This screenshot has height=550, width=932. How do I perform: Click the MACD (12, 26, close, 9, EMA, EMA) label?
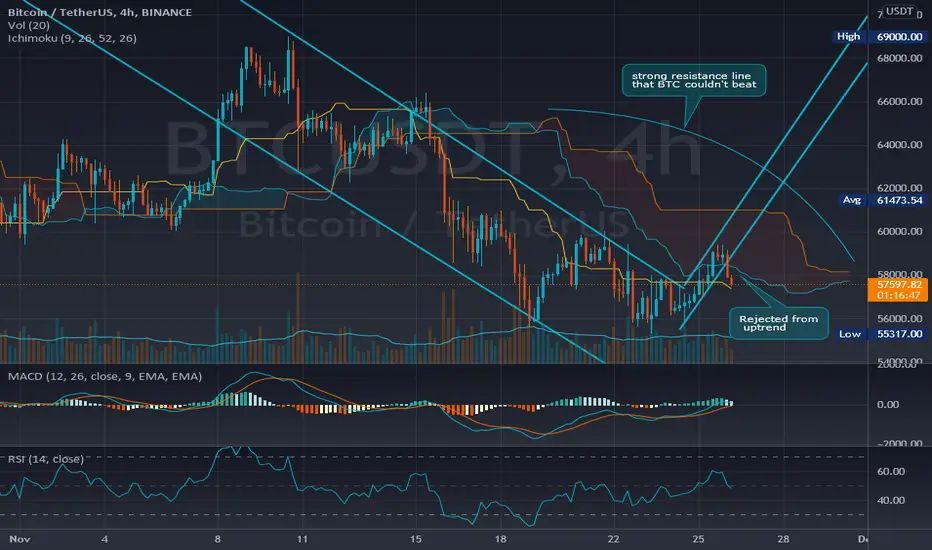pos(105,376)
